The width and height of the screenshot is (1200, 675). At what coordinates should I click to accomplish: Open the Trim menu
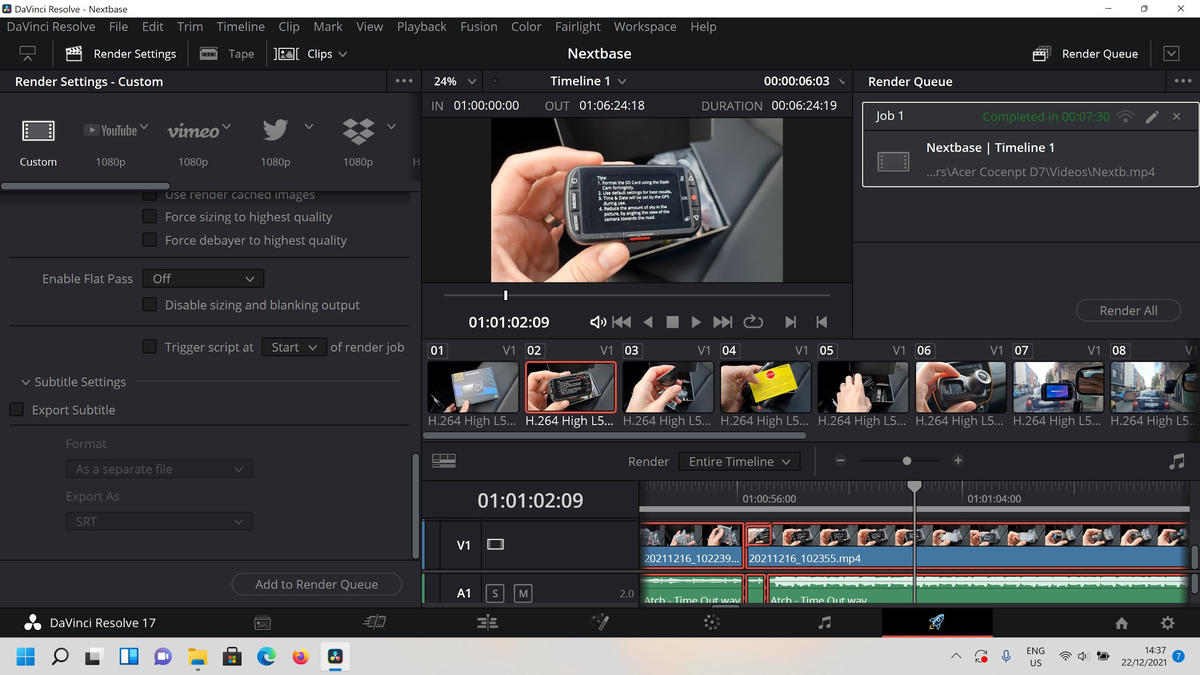(190, 27)
